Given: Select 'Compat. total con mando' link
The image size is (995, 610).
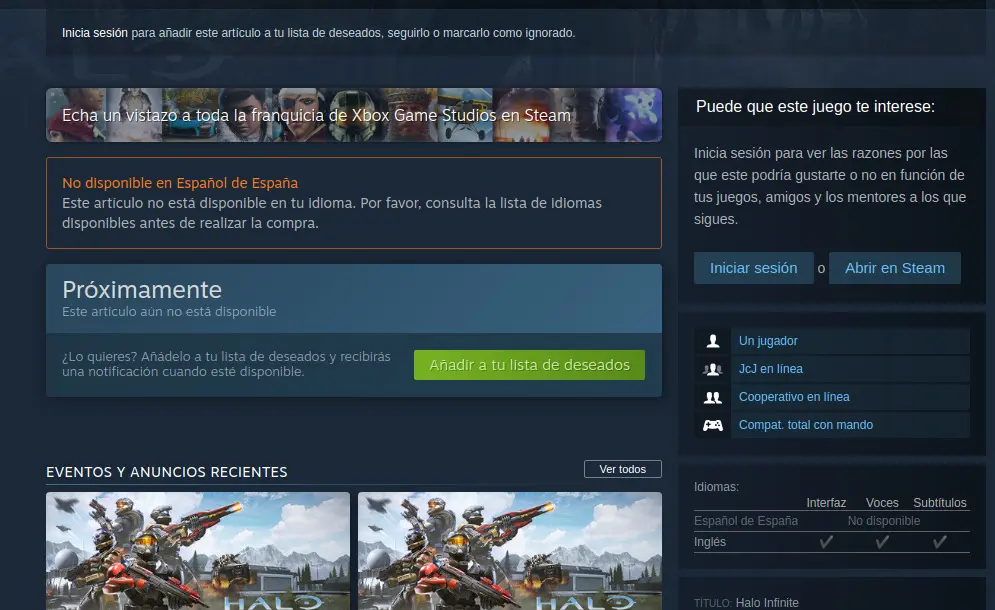Looking at the screenshot, I should click(x=806, y=425).
